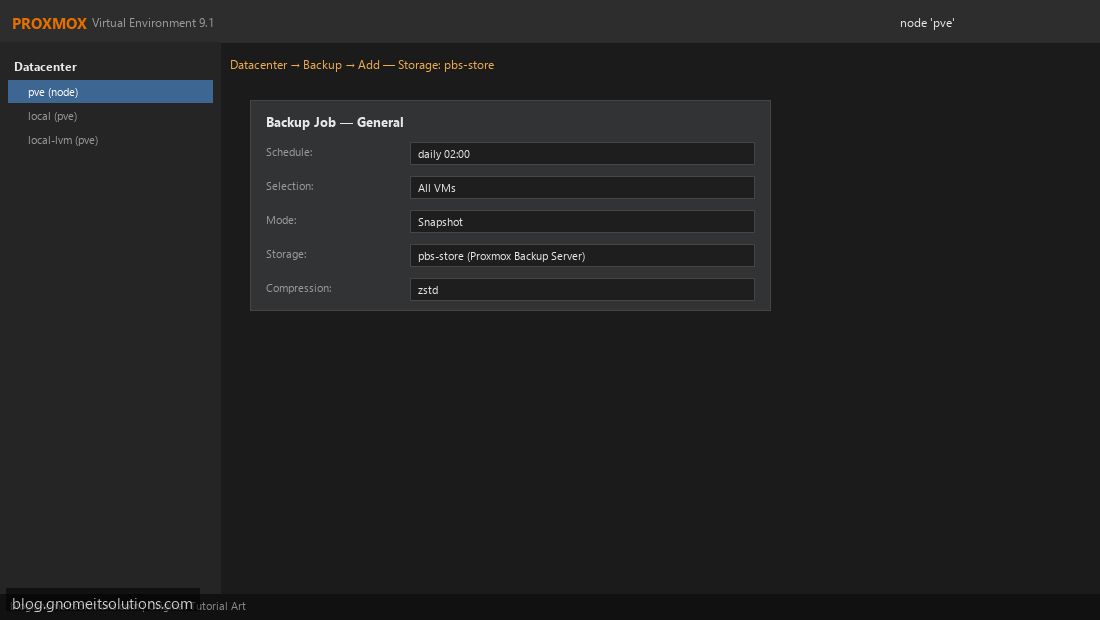Select the pve (node) tree item
Image resolution: width=1100 pixels, height=620 pixels.
click(110, 92)
